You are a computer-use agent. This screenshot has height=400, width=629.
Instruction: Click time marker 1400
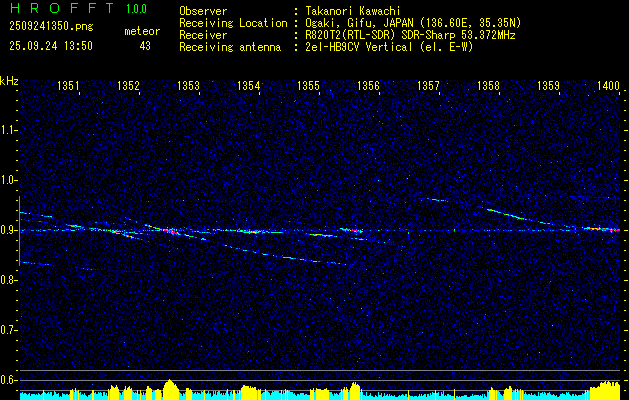click(x=609, y=86)
